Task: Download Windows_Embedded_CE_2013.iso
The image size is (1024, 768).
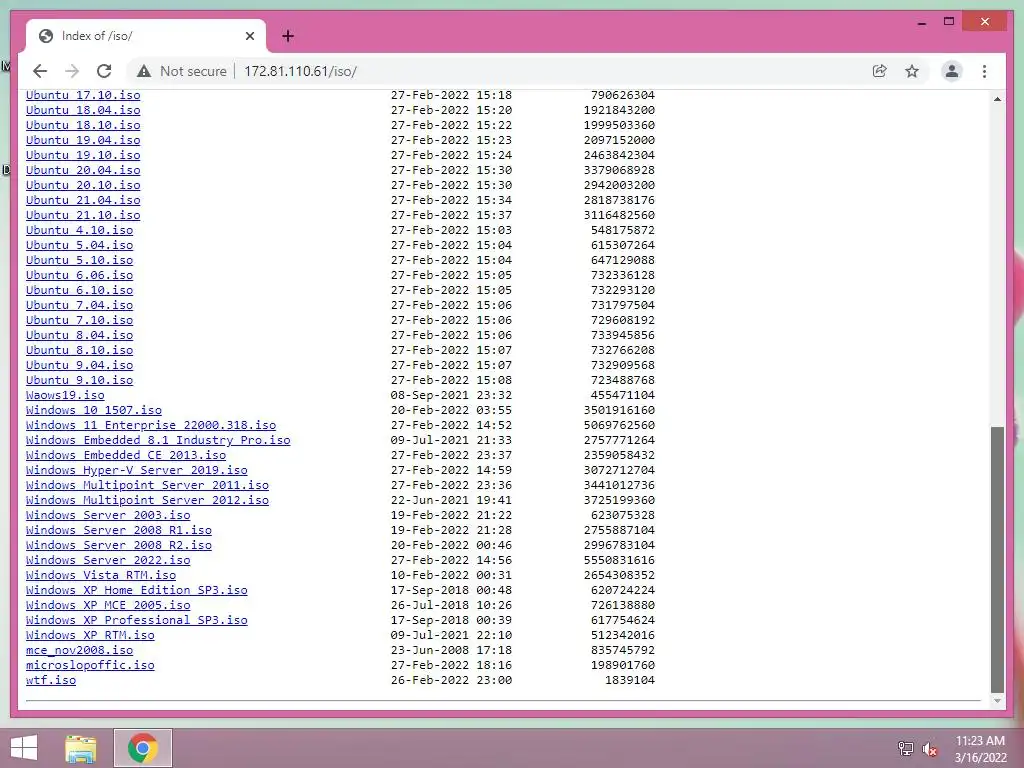Action: pyautogui.click(x=126, y=455)
